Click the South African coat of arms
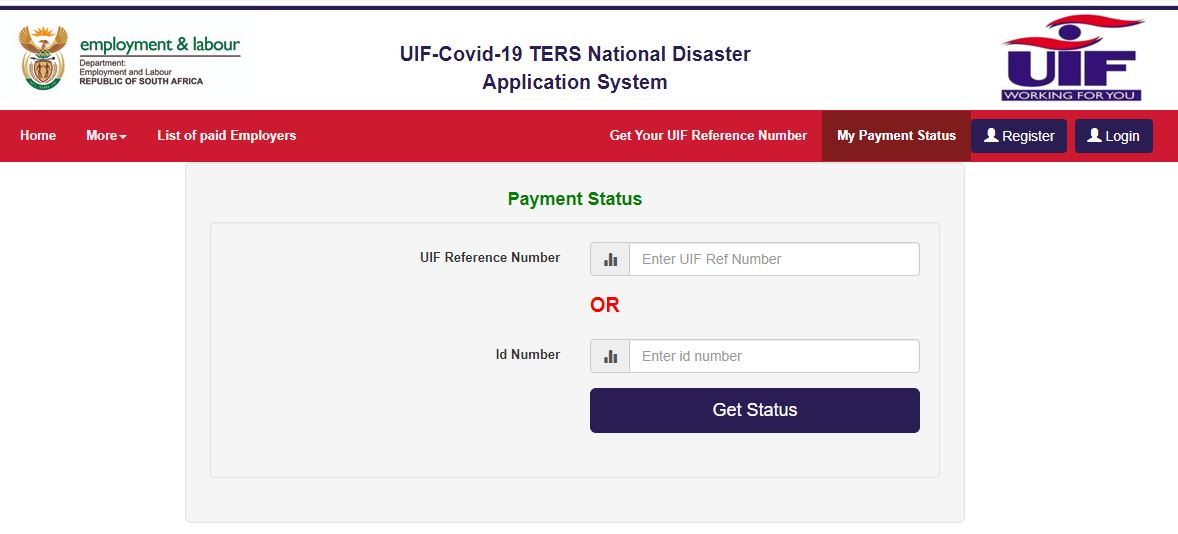The width and height of the screenshot is (1178, 534). tap(43, 59)
